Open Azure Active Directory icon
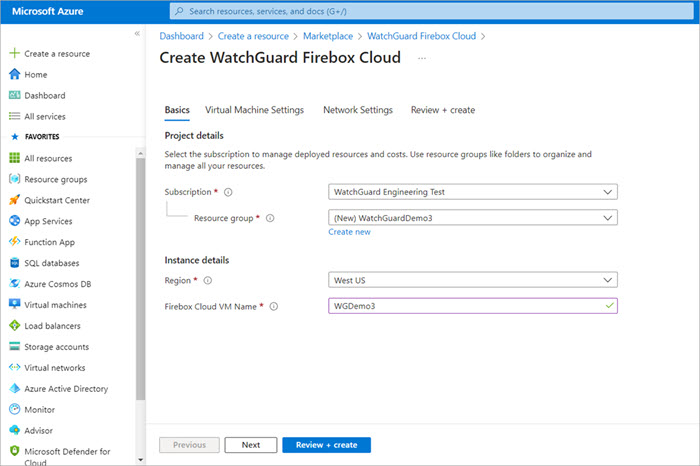Image resolution: width=700 pixels, height=466 pixels. tap(14, 388)
